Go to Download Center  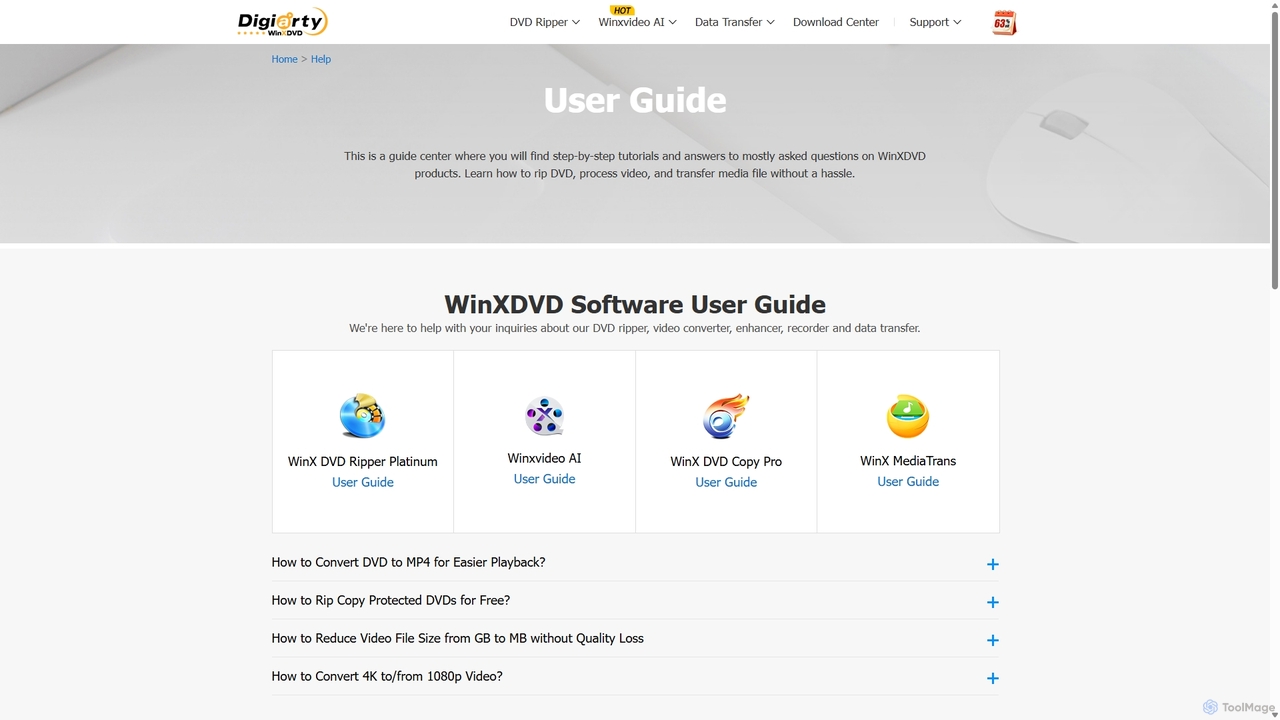[x=836, y=22]
